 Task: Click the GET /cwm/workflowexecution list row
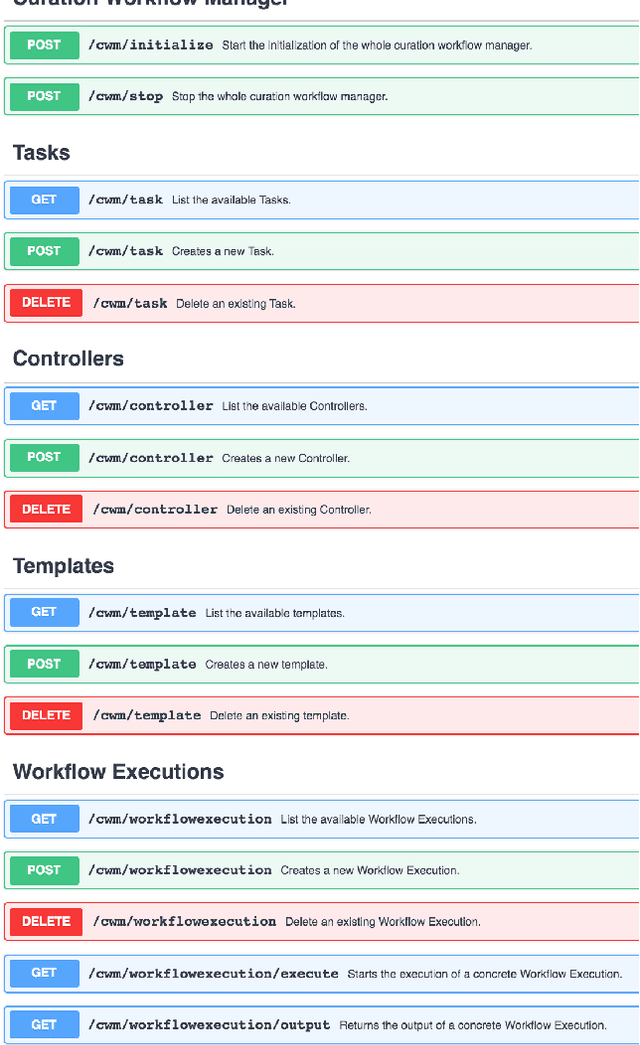pyautogui.click(x=300, y=819)
